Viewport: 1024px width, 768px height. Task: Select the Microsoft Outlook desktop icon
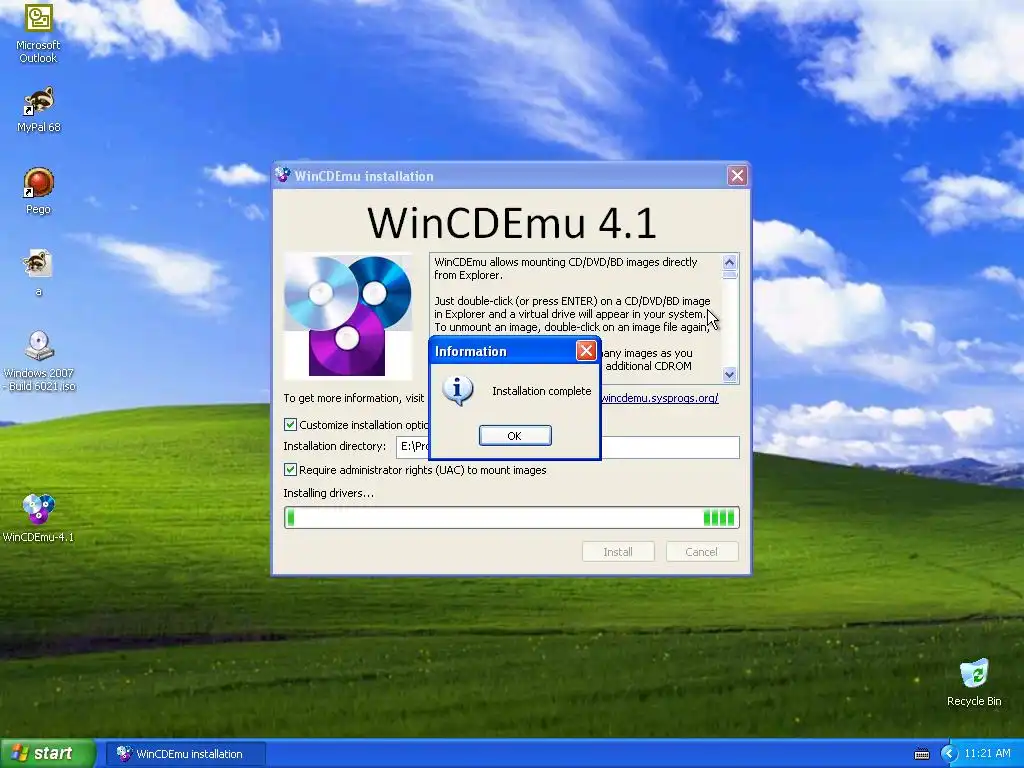pyautogui.click(x=38, y=33)
